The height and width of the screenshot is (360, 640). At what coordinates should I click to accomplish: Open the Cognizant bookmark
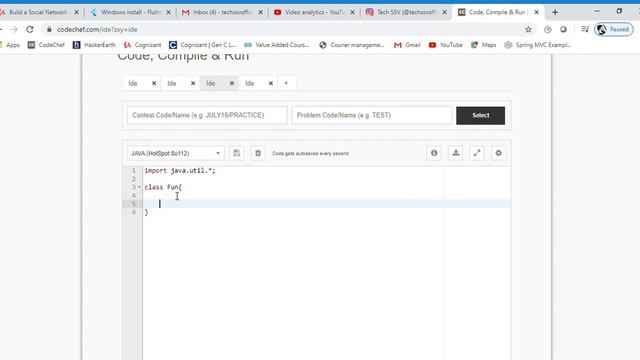tap(142, 45)
